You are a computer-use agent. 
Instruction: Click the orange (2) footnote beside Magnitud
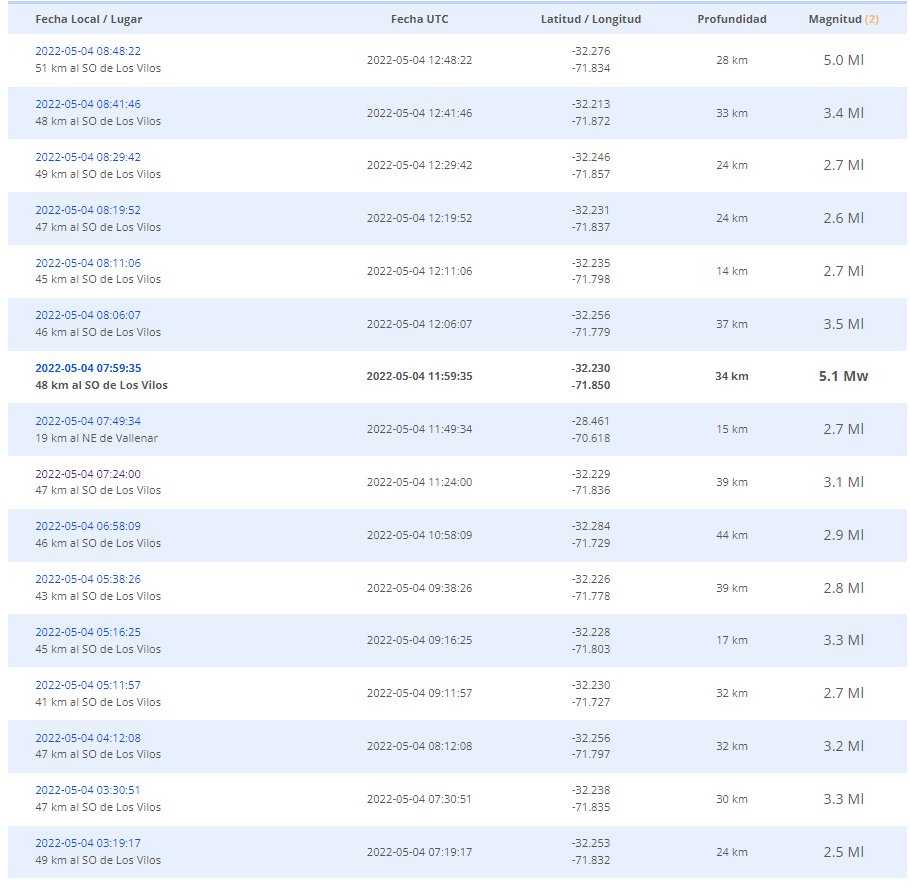(871, 19)
